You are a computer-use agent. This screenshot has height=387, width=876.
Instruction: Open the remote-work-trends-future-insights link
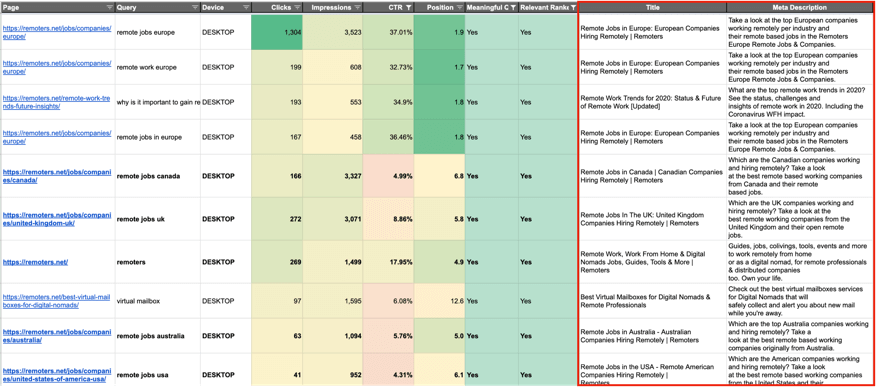pos(57,103)
